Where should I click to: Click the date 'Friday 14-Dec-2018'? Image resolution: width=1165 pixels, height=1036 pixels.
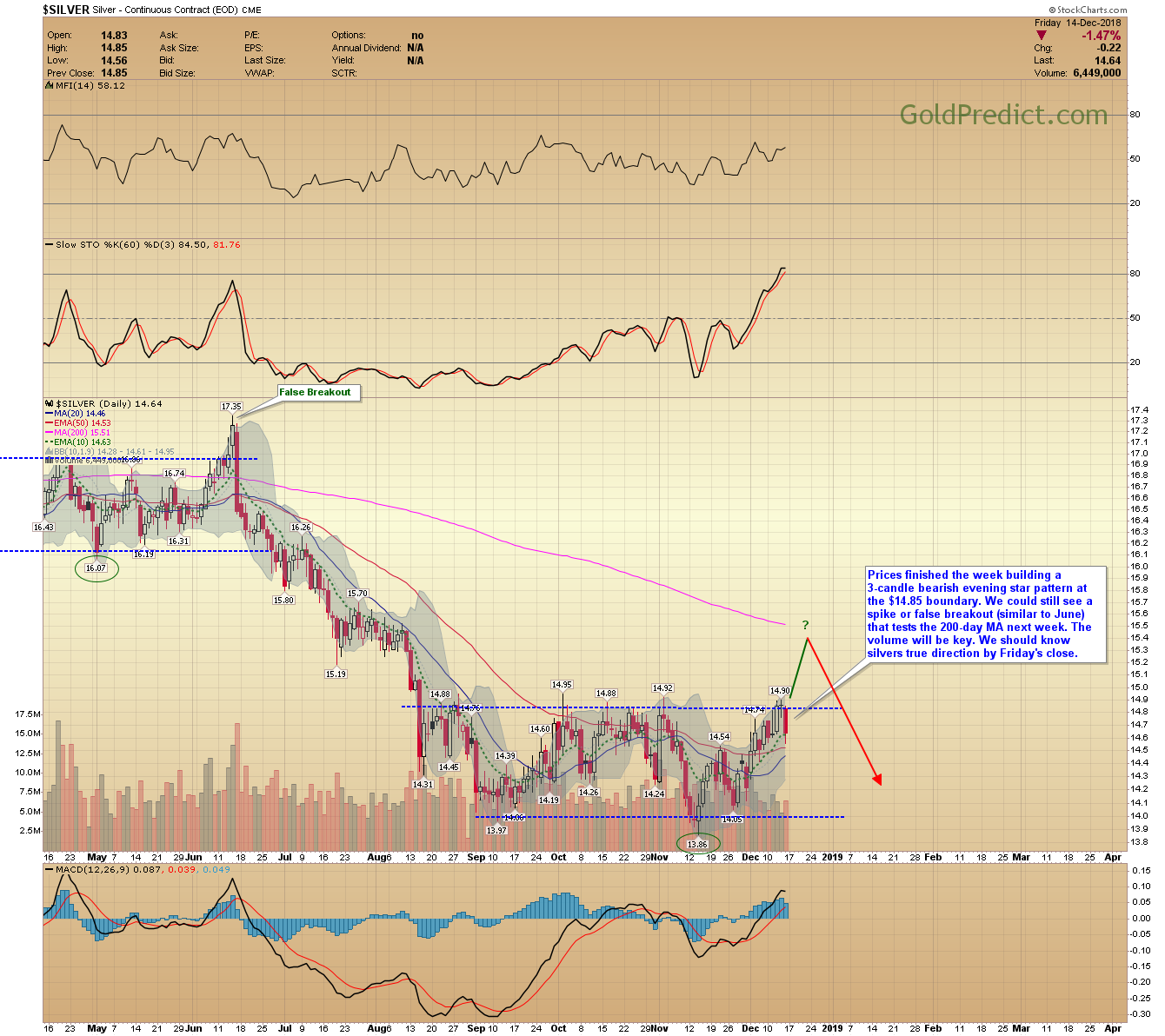click(x=1078, y=23)
